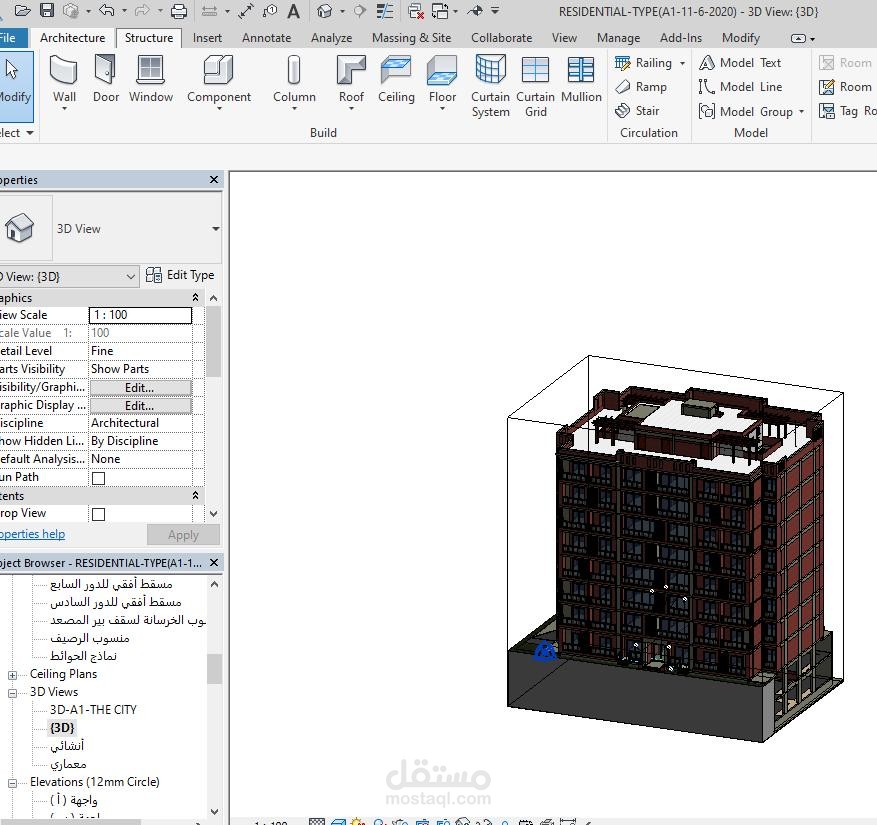Select the Window tool
Image resolution: width=877 pixels, height=825 pixels.
coord(150,79)
